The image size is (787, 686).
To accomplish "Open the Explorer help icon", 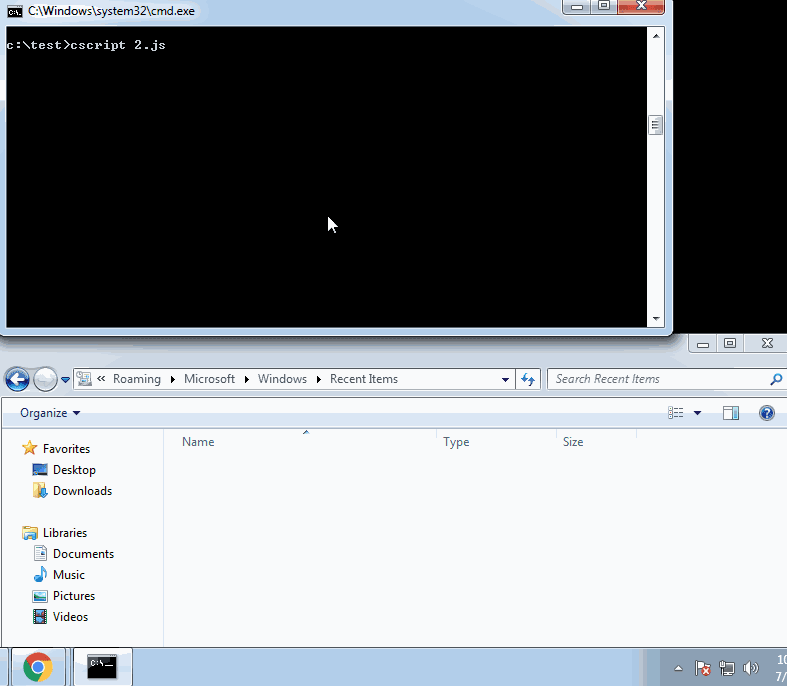I will point(766,413).
